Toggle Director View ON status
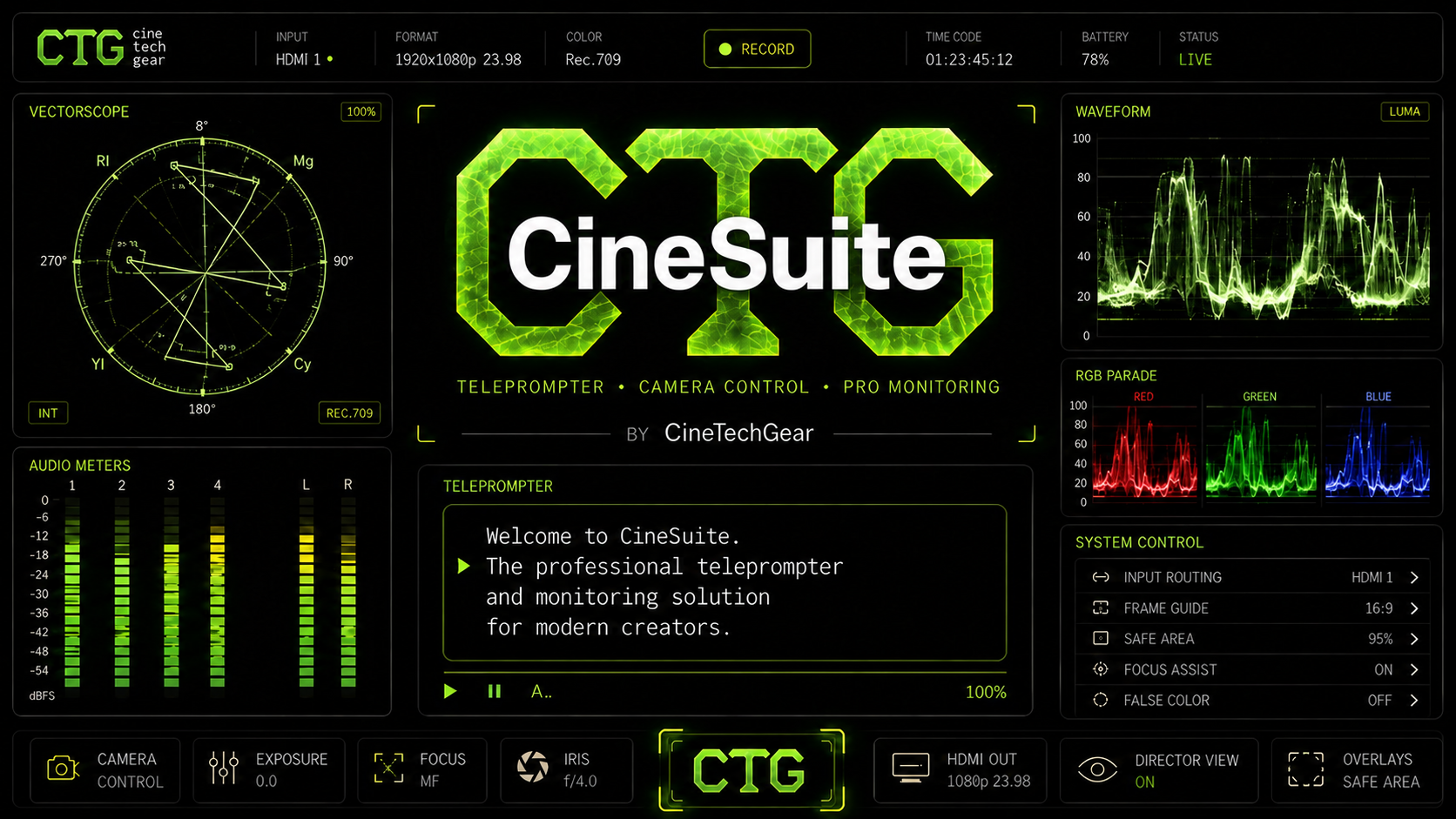The image size is (1456, 819). 1144,782
